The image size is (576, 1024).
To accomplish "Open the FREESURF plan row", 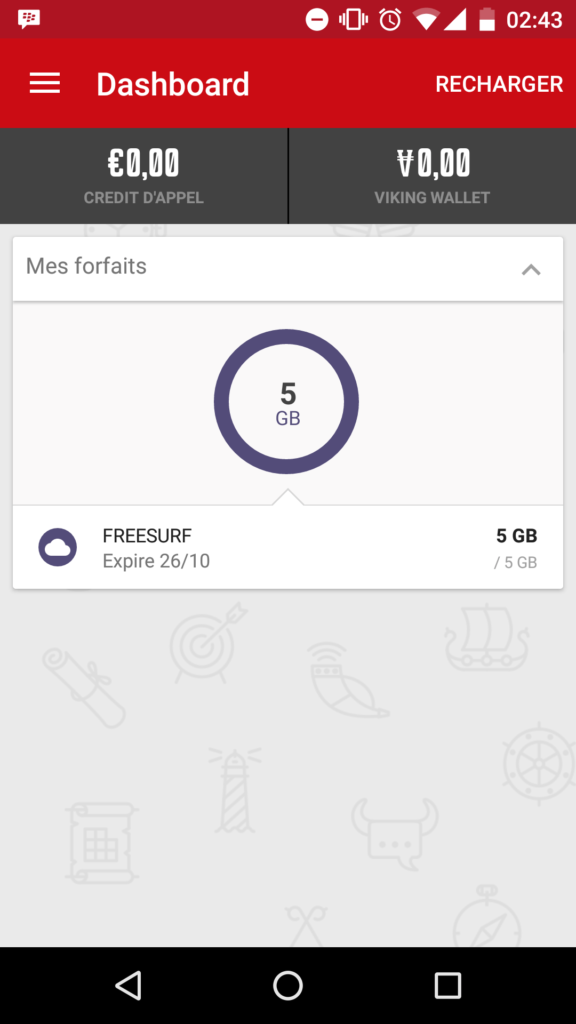I will pyautogui.click(x=288, y=547).
